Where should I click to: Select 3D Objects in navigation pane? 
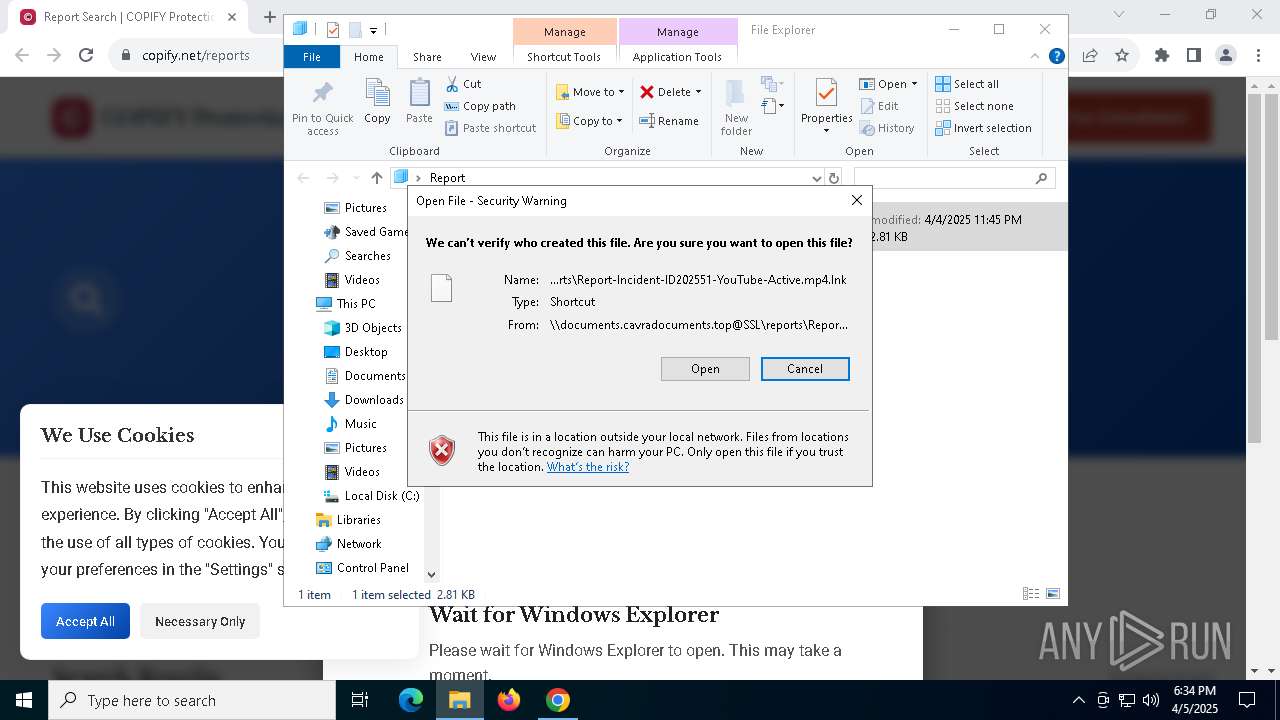pos(363,328)
